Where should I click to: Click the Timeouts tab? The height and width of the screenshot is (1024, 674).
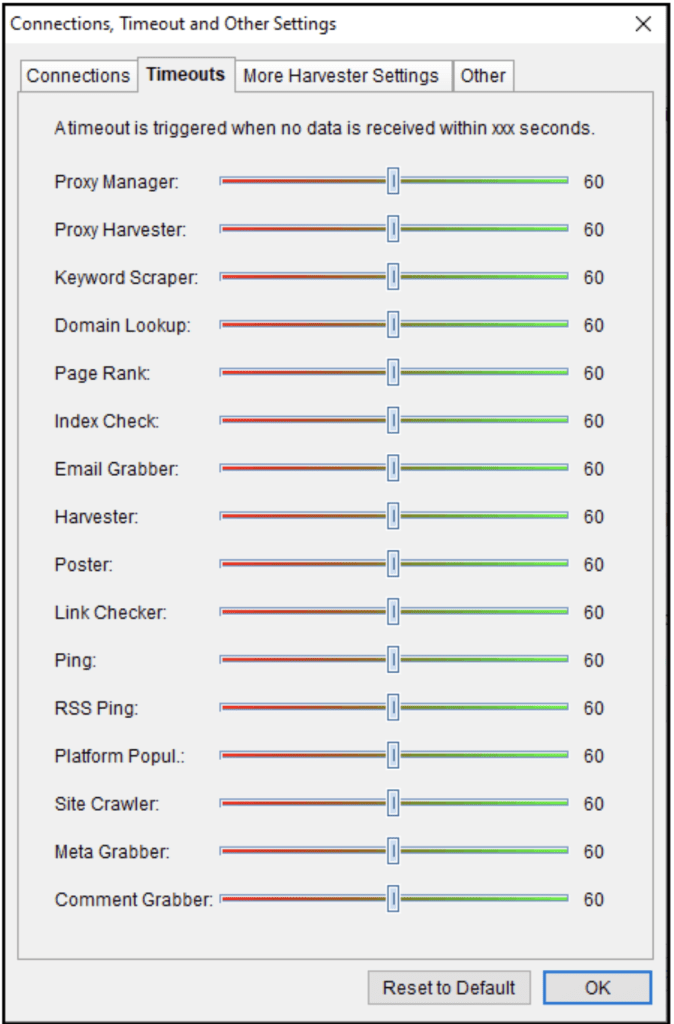click(x=186, y=74)
